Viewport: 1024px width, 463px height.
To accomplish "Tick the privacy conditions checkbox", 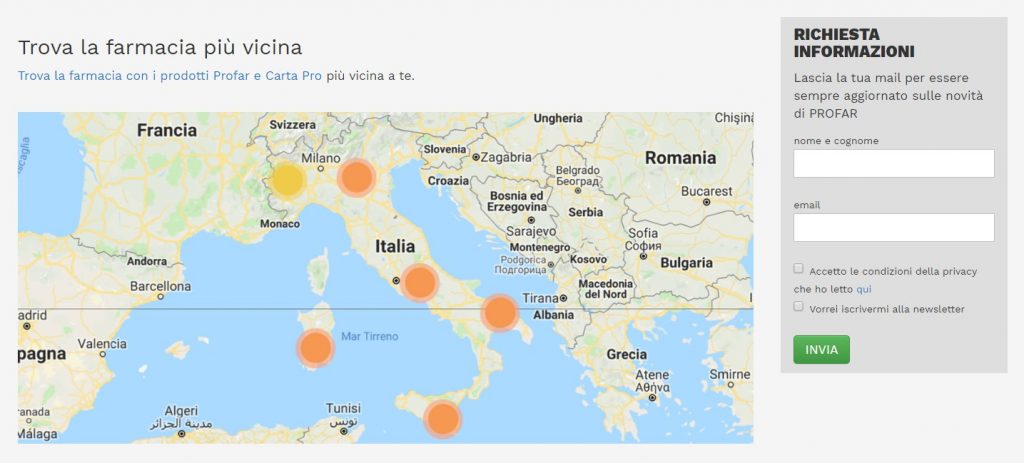I will coord(798,268).
